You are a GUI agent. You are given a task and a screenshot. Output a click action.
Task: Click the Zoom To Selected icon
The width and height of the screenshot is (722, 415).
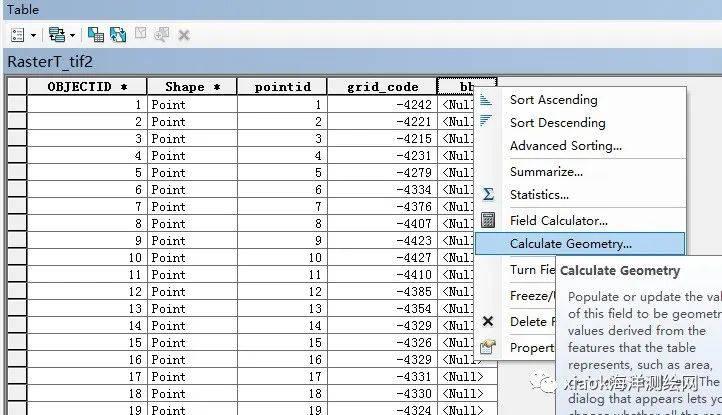(161, 35)
